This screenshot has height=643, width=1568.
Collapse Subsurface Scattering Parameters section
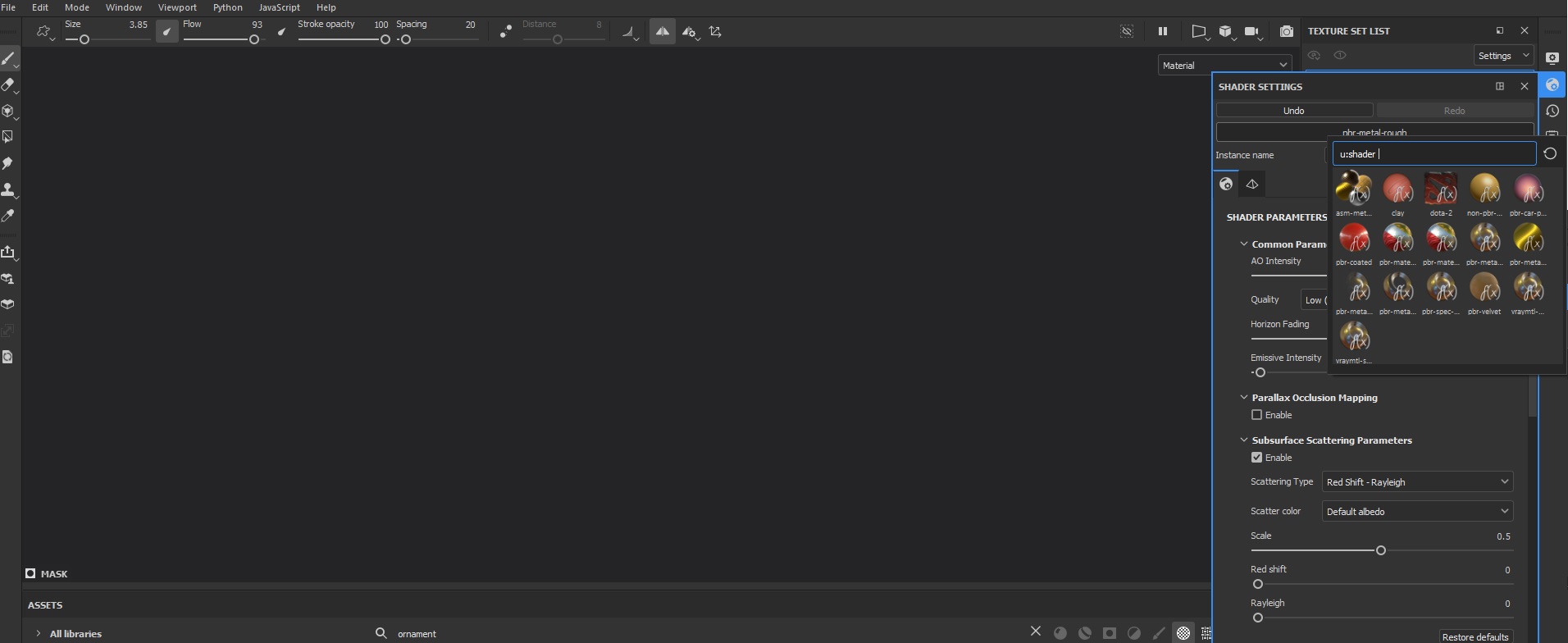[1244, 440]
